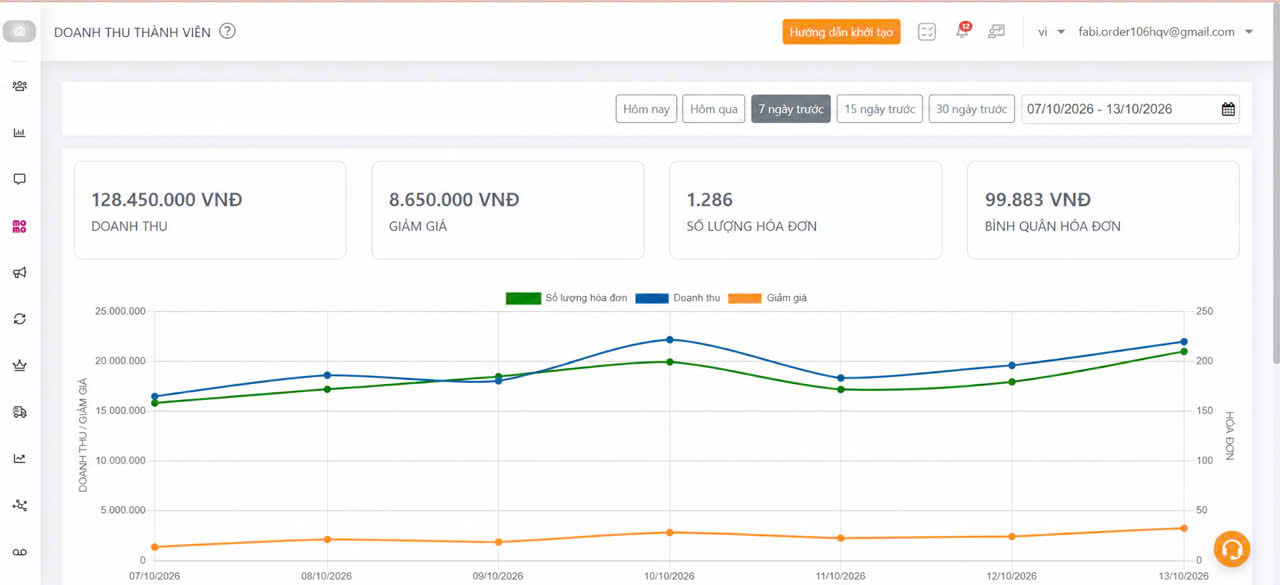Click the SỐ LƯỢNG HÓA ĐƠN card label
The width and height of the screenshot is (1280, 585).
click(752, 226)
